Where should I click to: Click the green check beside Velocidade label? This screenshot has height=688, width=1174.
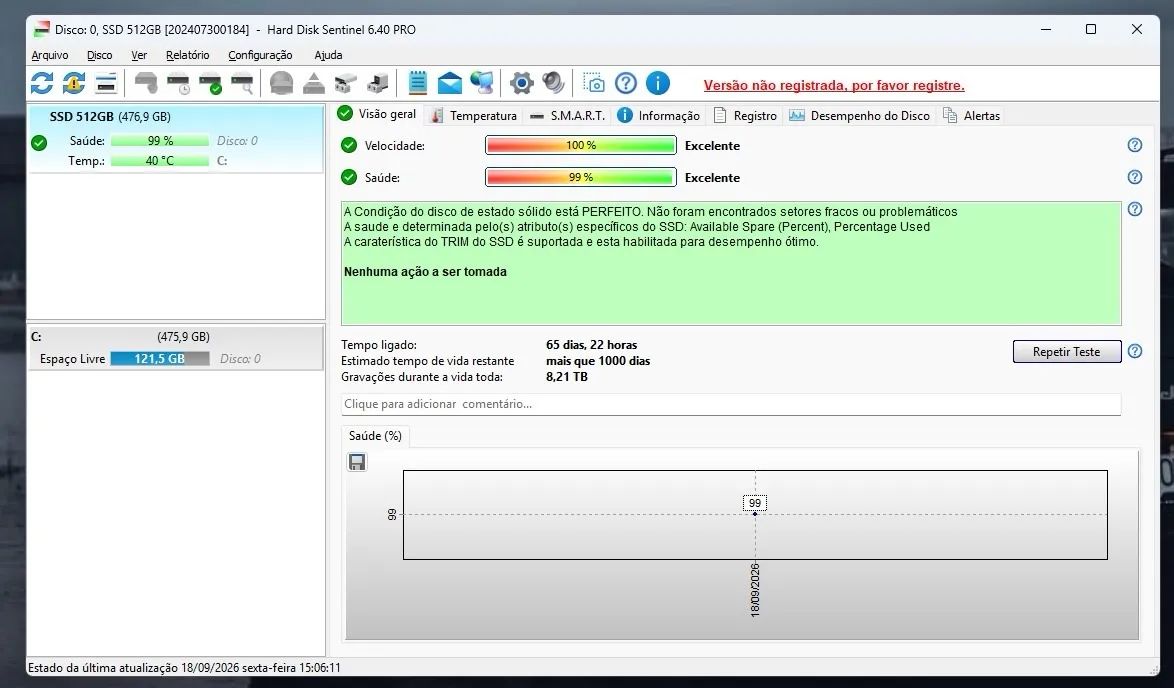tap(349, 145)
